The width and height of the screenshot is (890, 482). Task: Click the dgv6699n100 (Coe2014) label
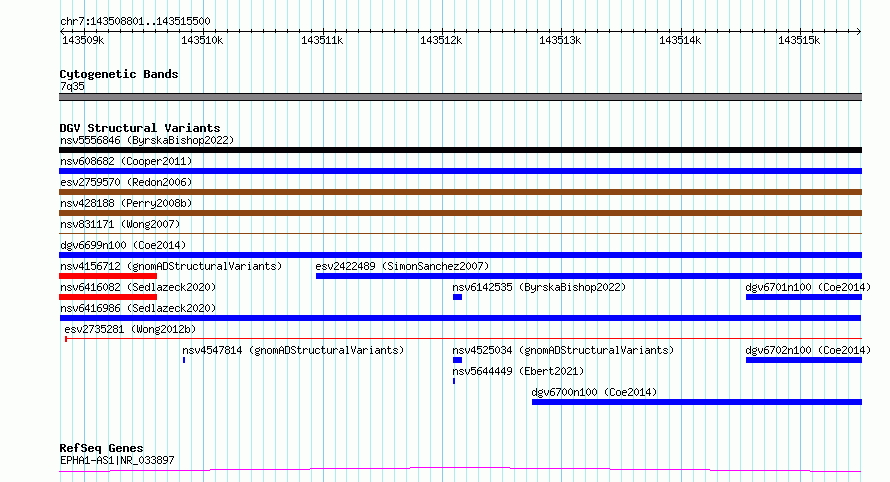(123, 245)
